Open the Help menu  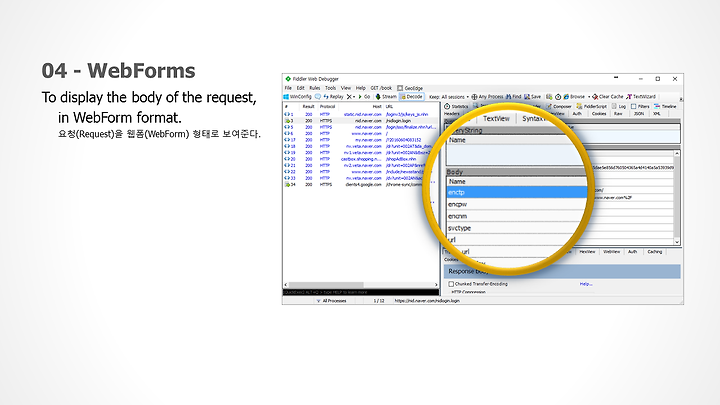361,88
